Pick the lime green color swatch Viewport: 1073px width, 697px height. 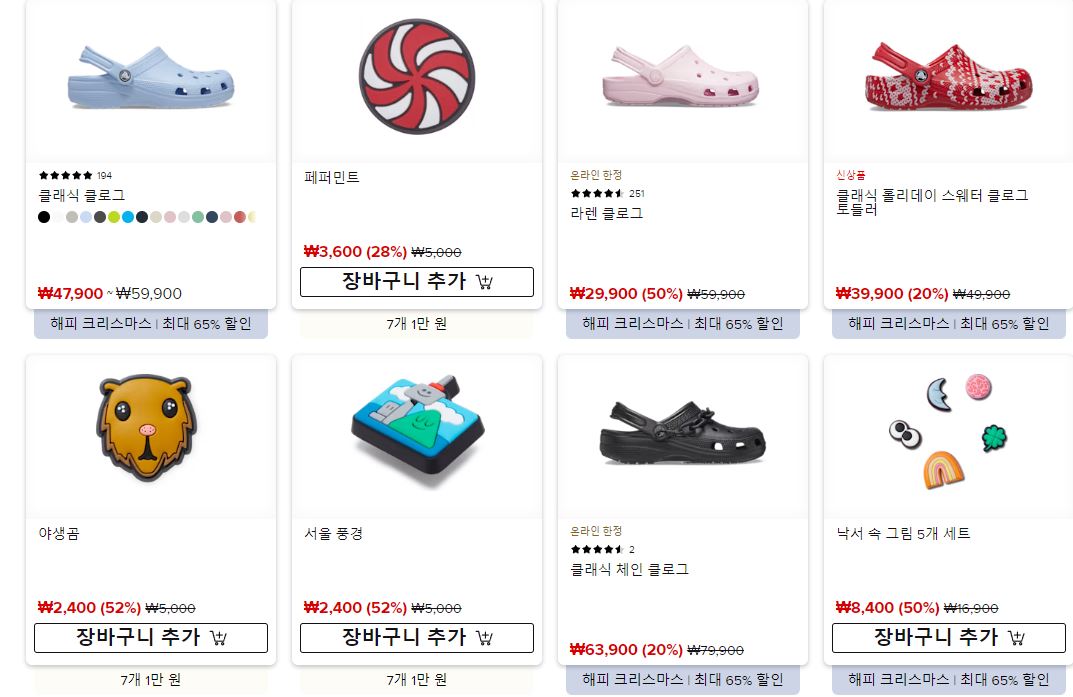(114, 217)
